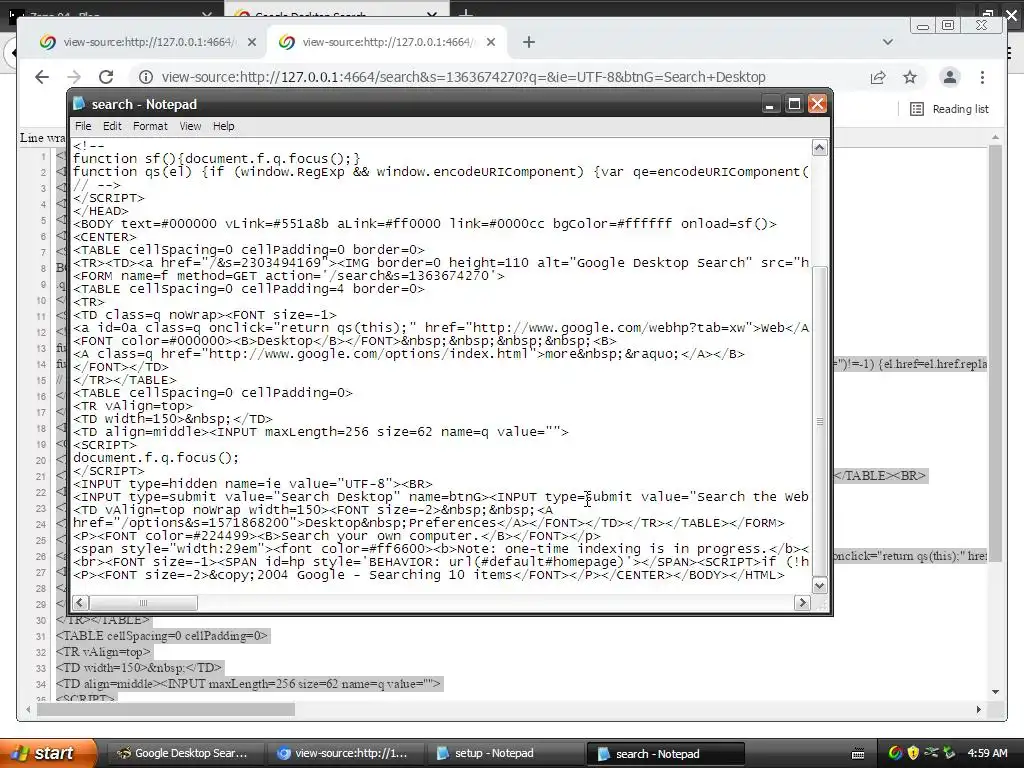Open the browser three-dot menu
The height and width of the screenshot is (768, 1024).
tap(982, 77)
